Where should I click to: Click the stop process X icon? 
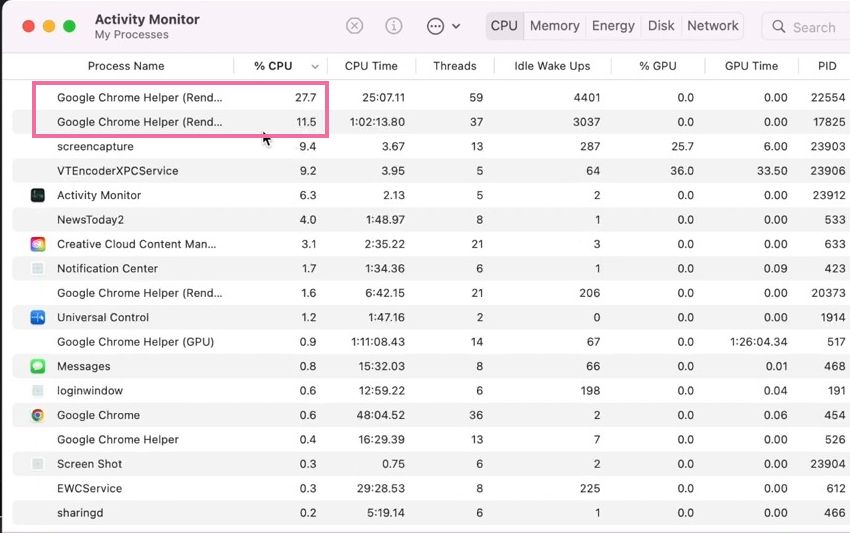[355, 26]
